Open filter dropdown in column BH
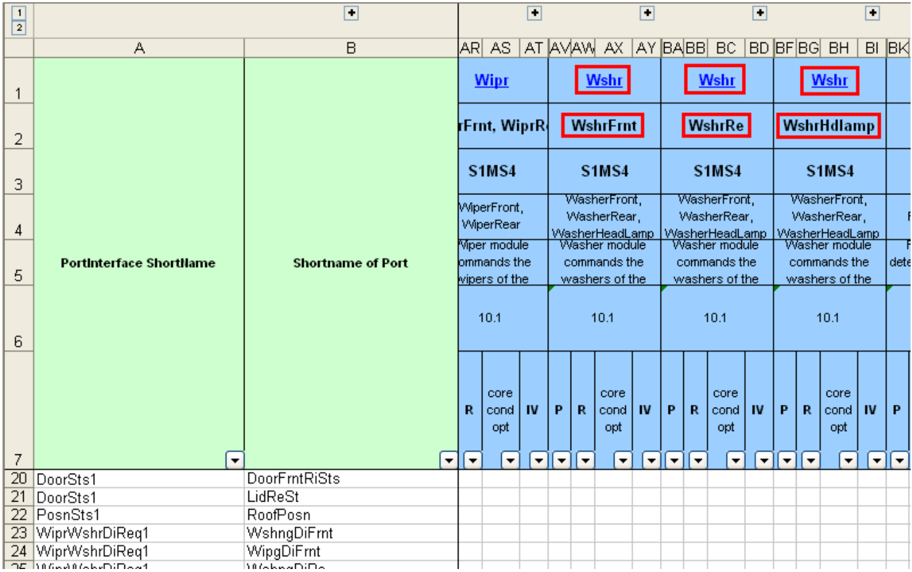The image size is (912, 572). (849, 461)
